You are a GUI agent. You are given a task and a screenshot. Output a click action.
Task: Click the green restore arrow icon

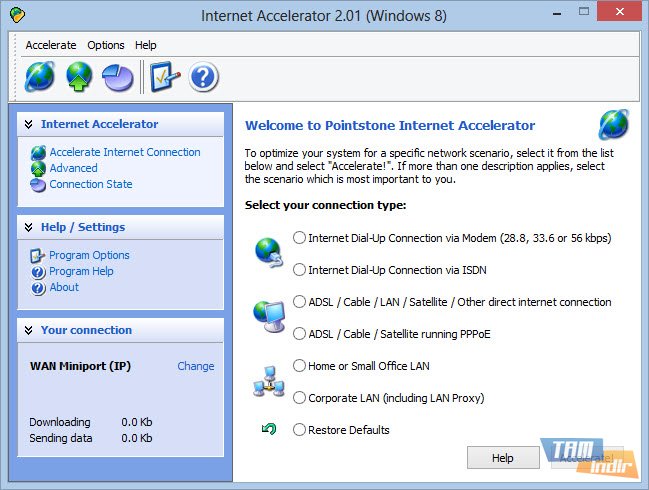pyautogui.click(x=269, y=429)
